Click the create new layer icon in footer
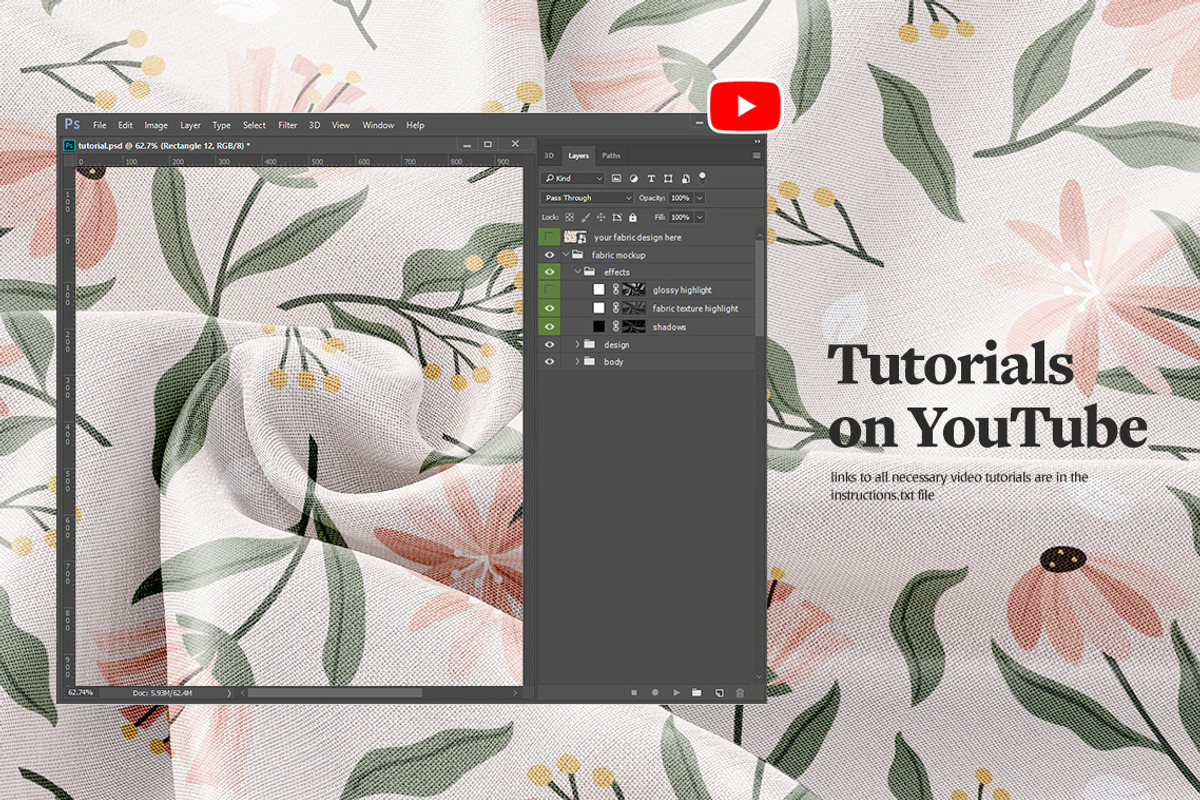 tap(718, 692)
